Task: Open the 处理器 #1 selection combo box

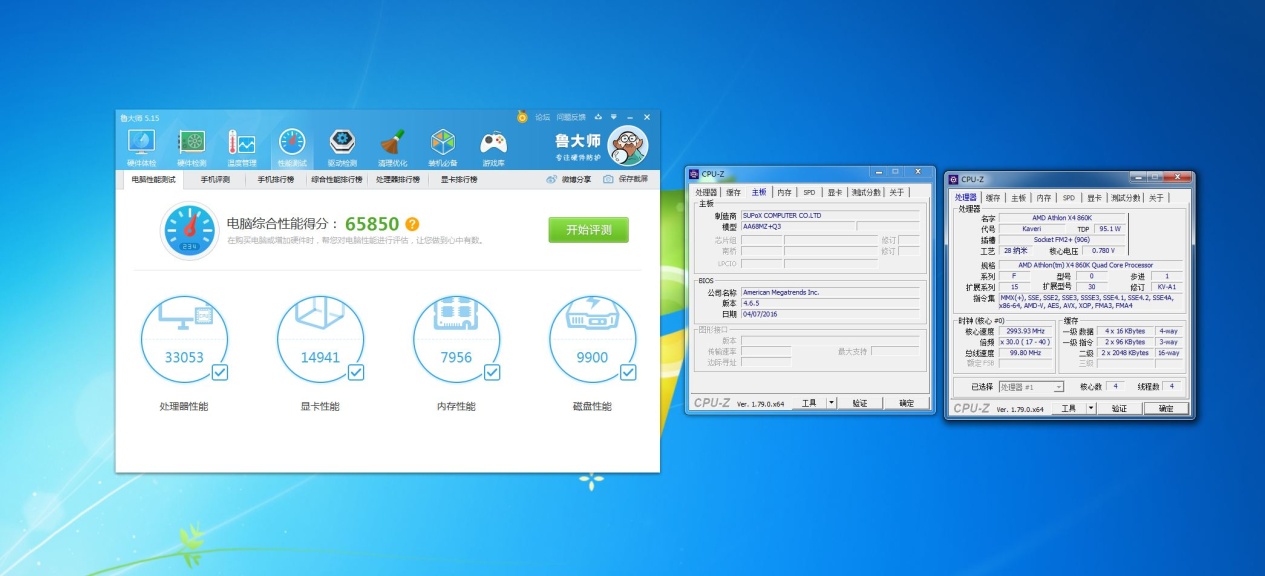Action: (x=1032, y=387)
